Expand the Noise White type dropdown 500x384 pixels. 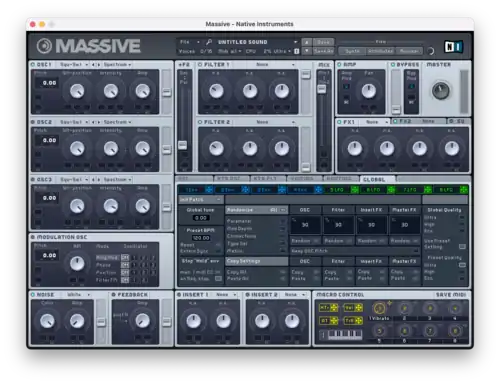[78, 295]
